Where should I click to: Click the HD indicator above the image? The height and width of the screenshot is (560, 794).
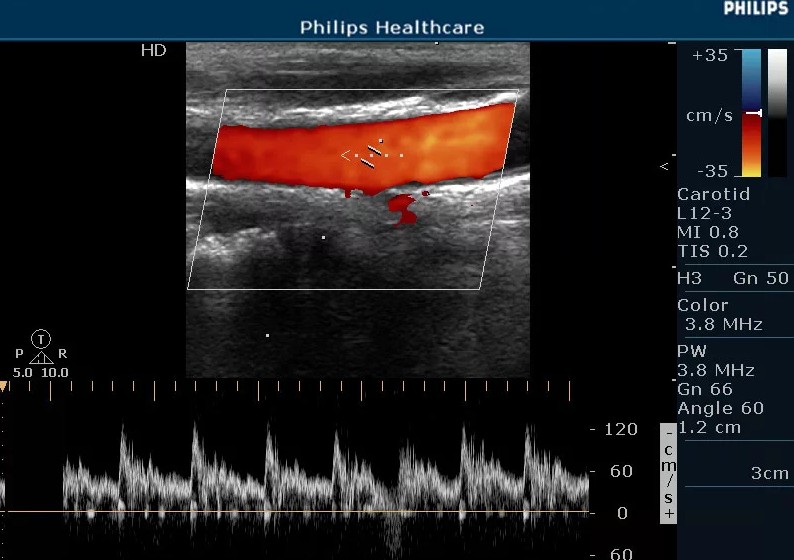pos(153,50)
